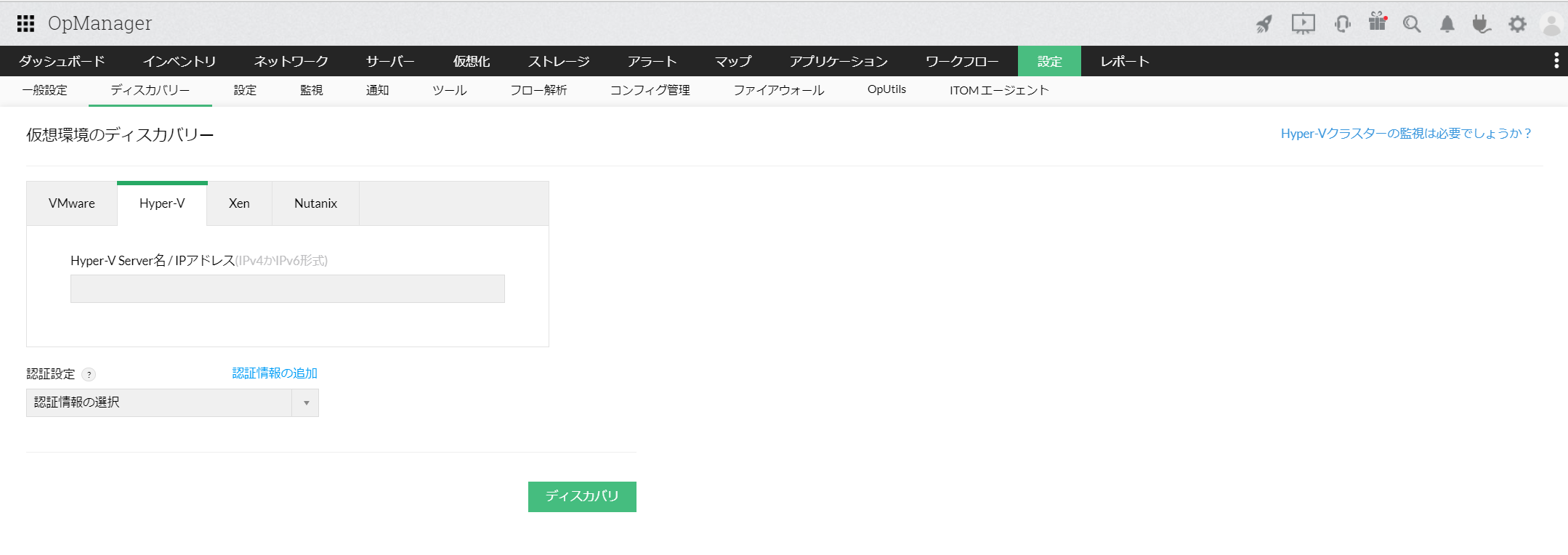The height and width of the screenshot is (555, 1568).
Task: Click the plug integrations icon
Action: click(1482, 24)
